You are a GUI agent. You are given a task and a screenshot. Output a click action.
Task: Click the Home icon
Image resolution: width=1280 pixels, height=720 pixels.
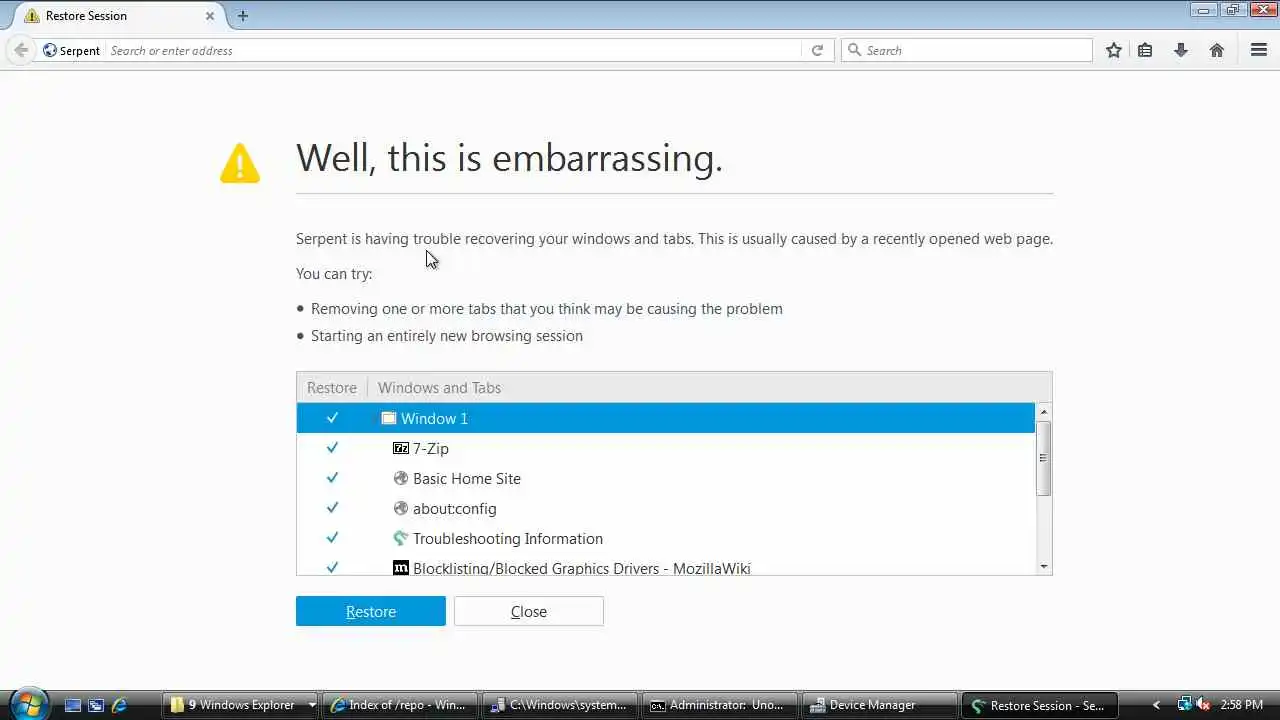coord(1217,50)
